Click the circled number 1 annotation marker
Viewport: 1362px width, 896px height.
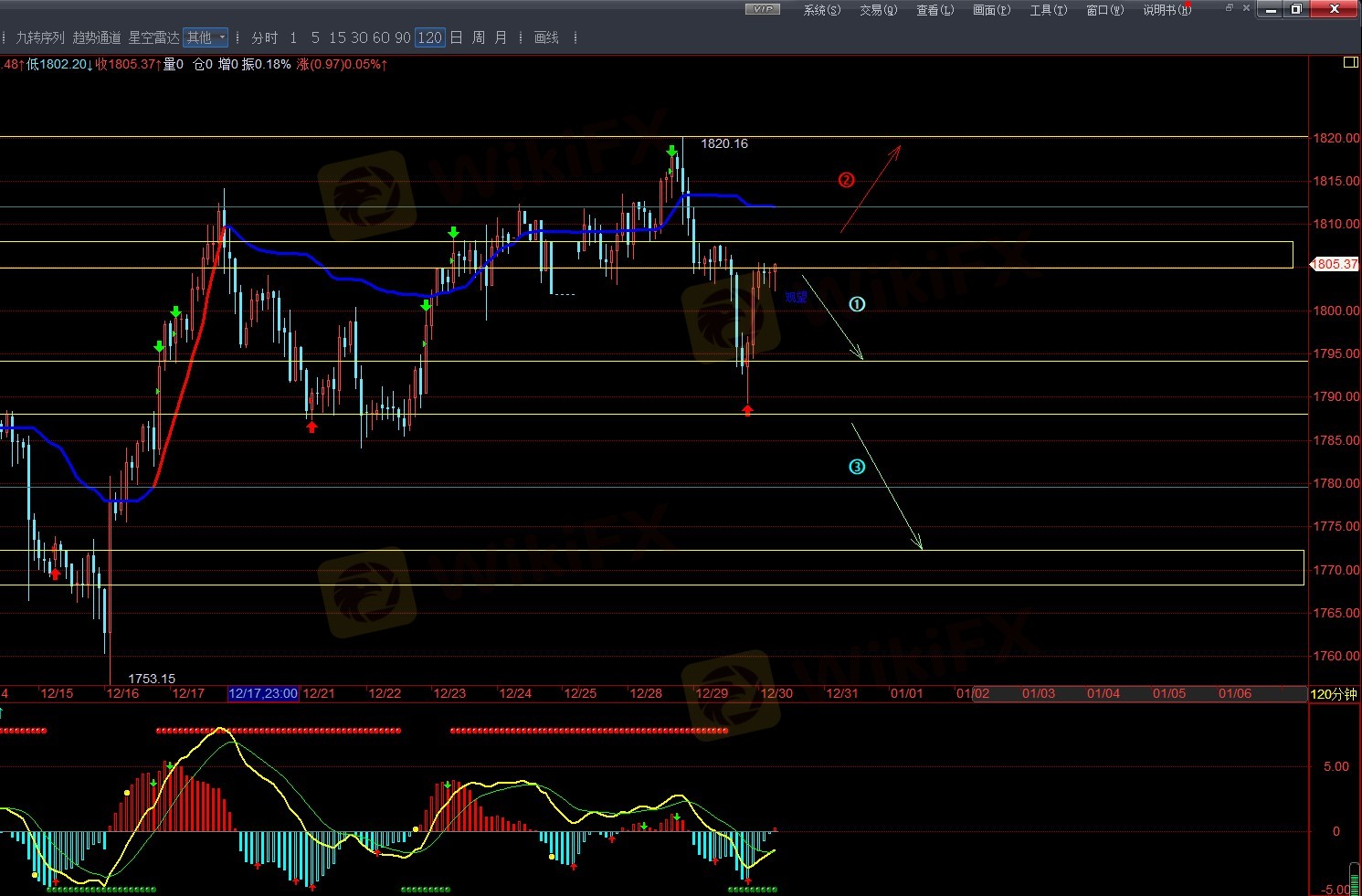[x=857, y=304]
